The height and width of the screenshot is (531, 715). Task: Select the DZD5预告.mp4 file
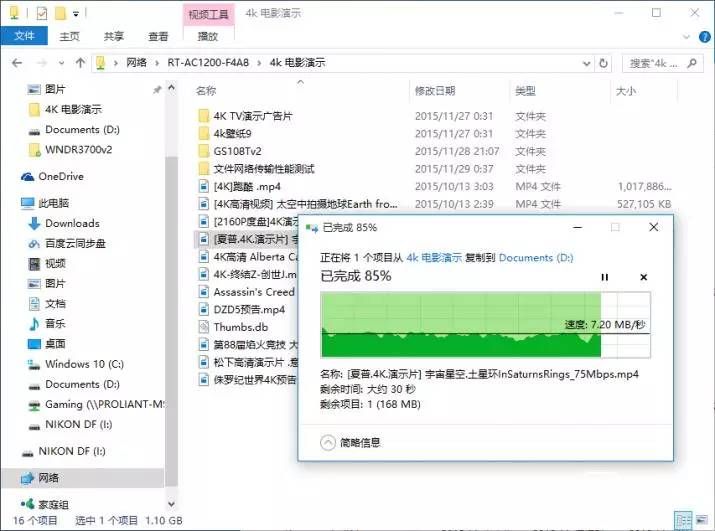point(249,310)
